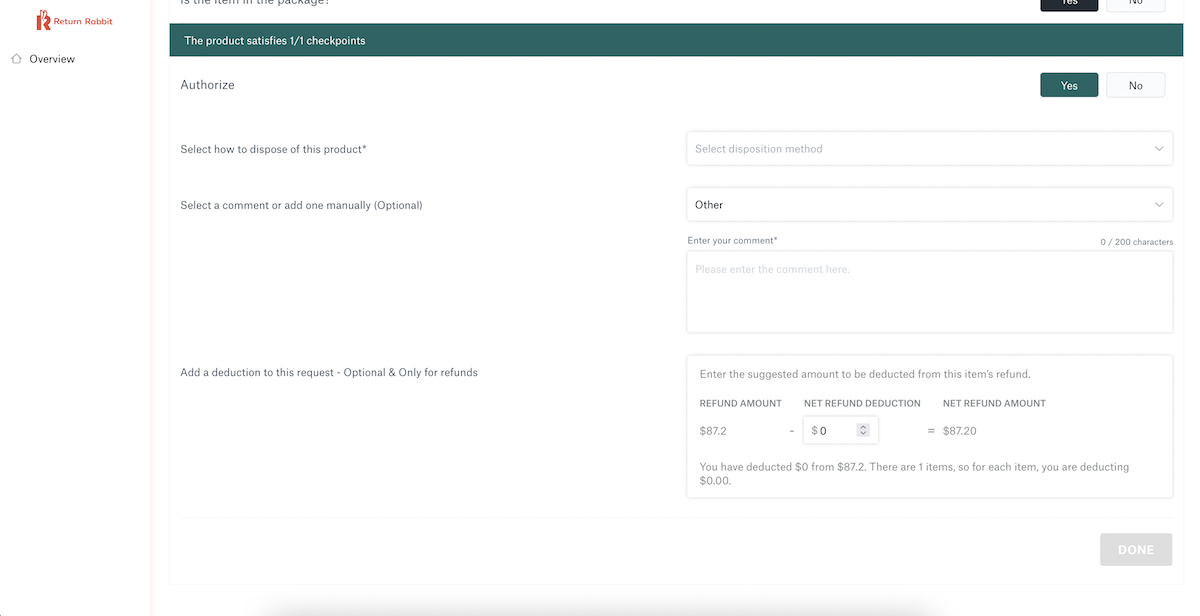1200x616 pixels.
Task: Open the Select disposition method dropdown
Action: coord(929,149)
